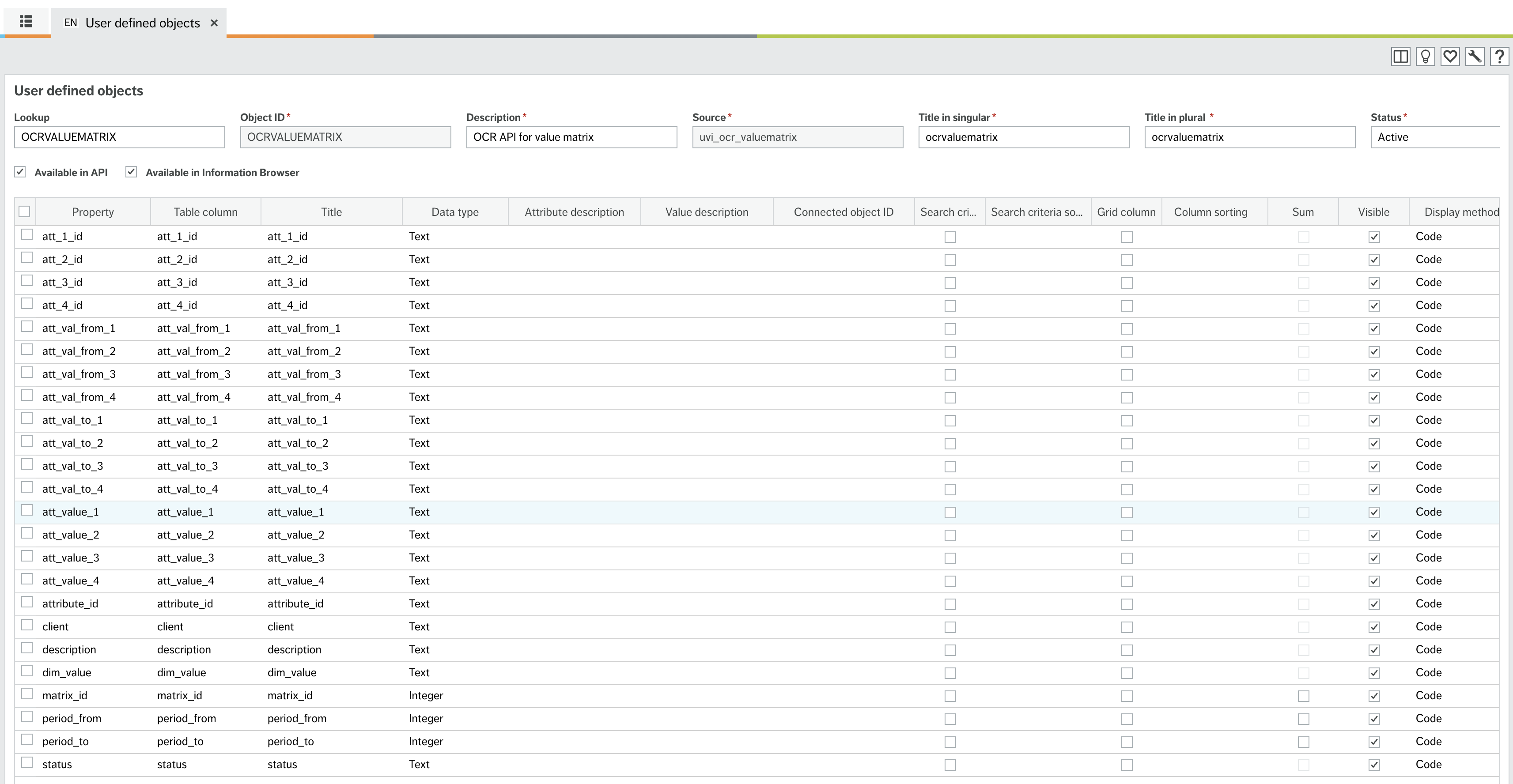1513x784 pixels.
Task: Select the att_1_id row checkbox
Action: pyautogui.click(x=27, y=234)
